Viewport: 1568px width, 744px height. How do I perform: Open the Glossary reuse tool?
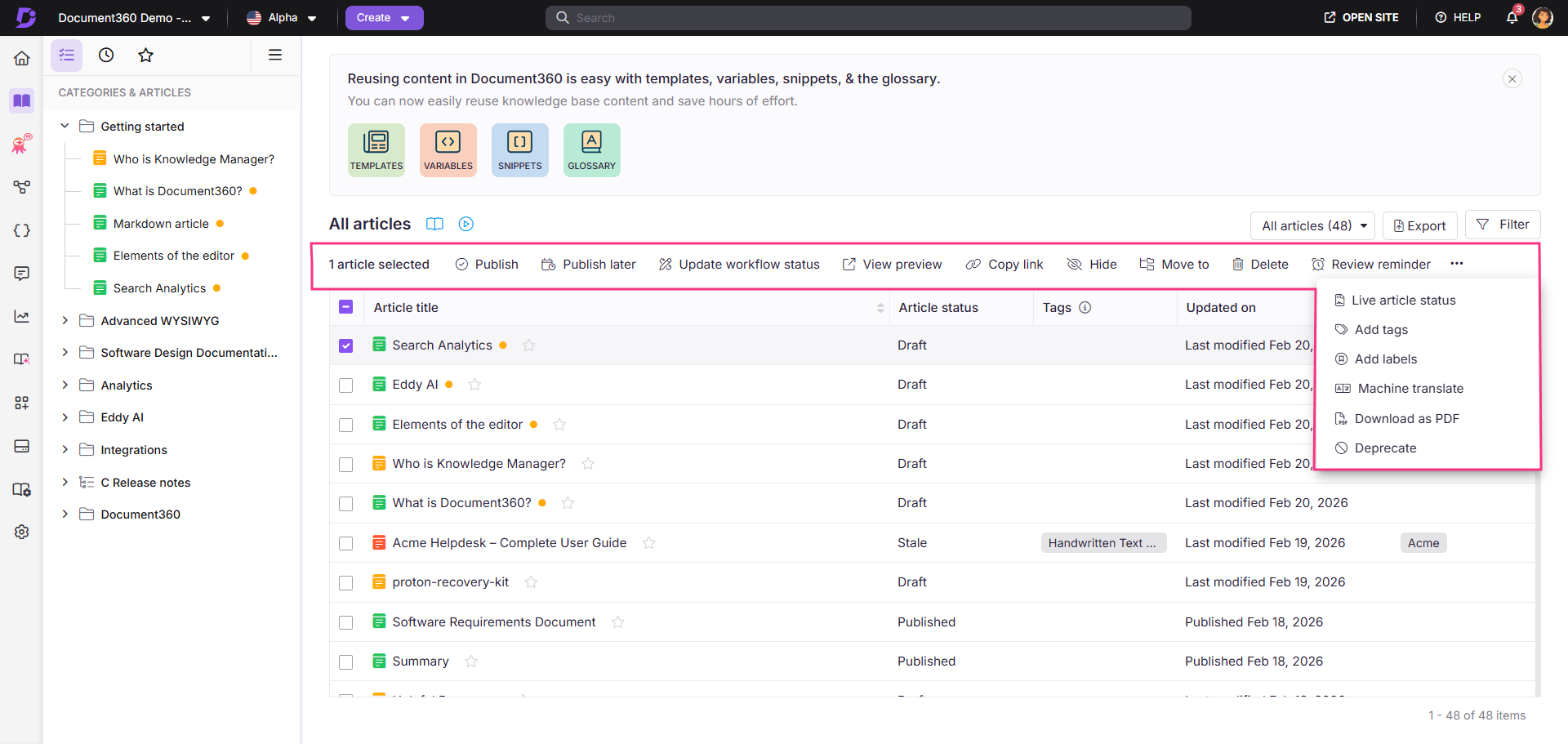[591, 149]
